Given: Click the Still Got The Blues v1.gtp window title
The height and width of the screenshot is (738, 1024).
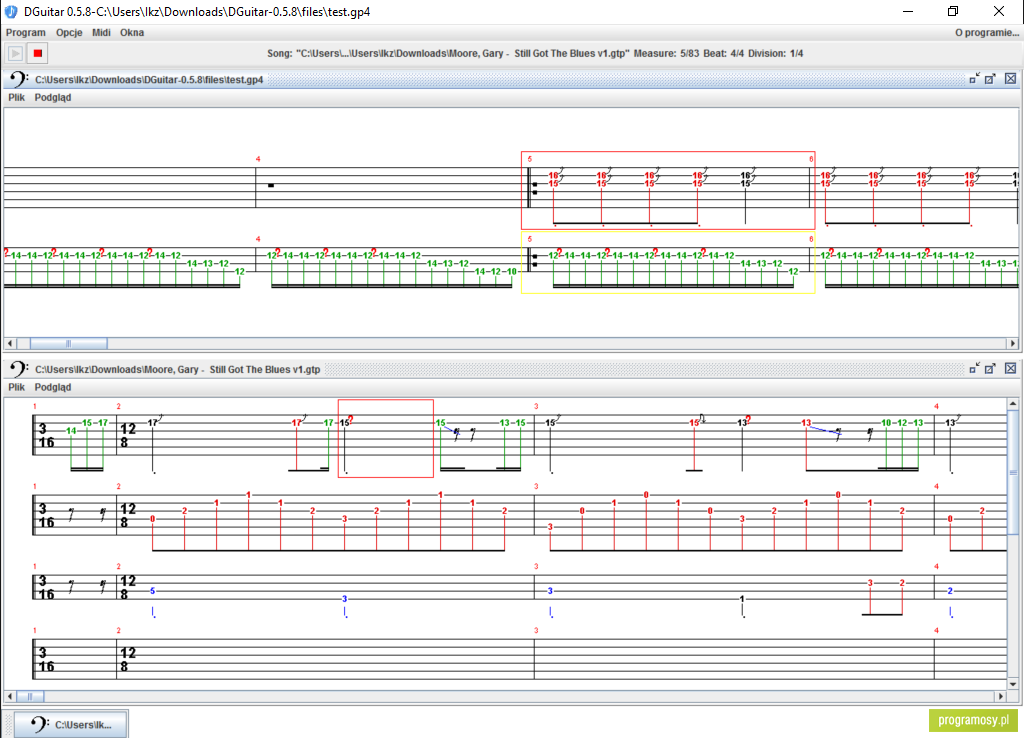Looking at the screenshot, I should [x=178, y=370].
